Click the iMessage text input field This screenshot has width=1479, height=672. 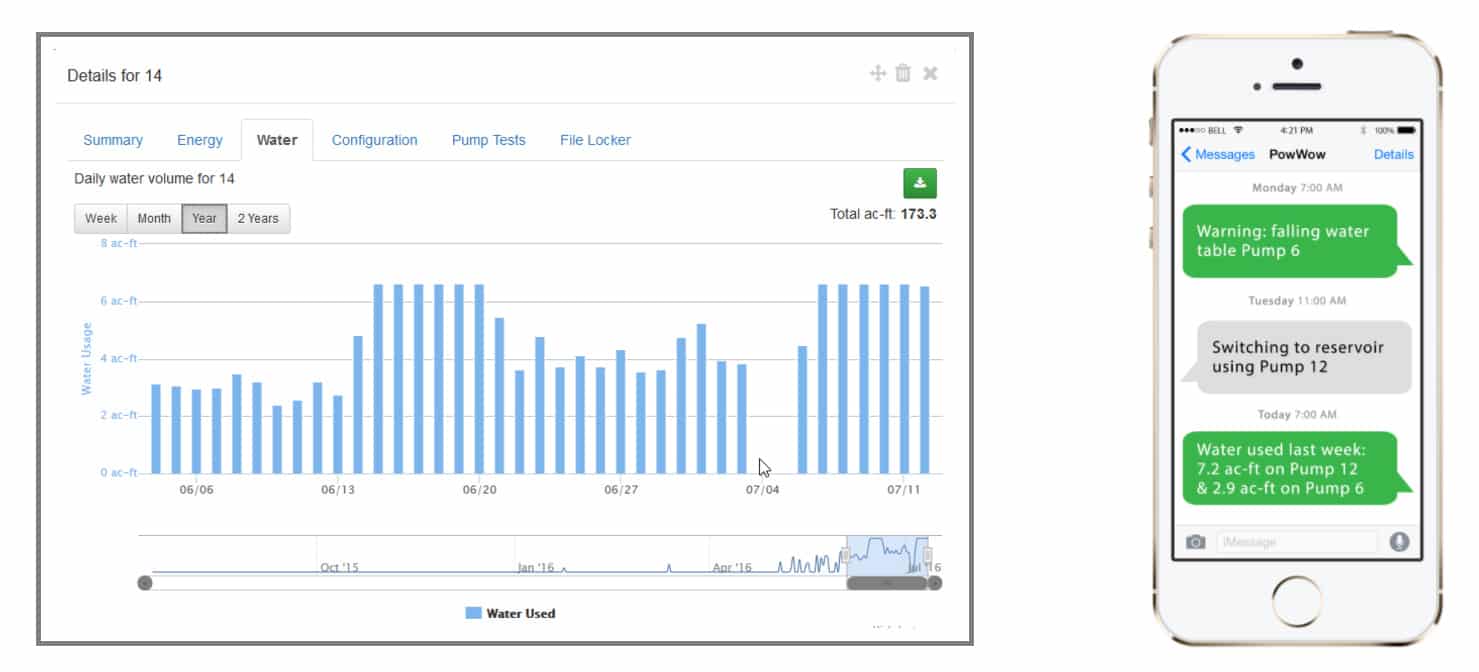coord(1297,542)
